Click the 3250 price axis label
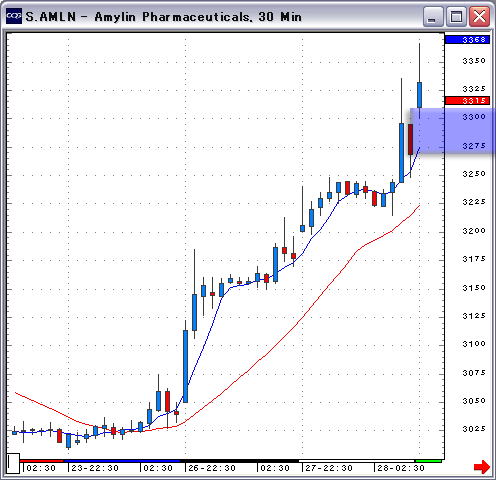Screen dimensions: 496x480 [x=474, y=174]
